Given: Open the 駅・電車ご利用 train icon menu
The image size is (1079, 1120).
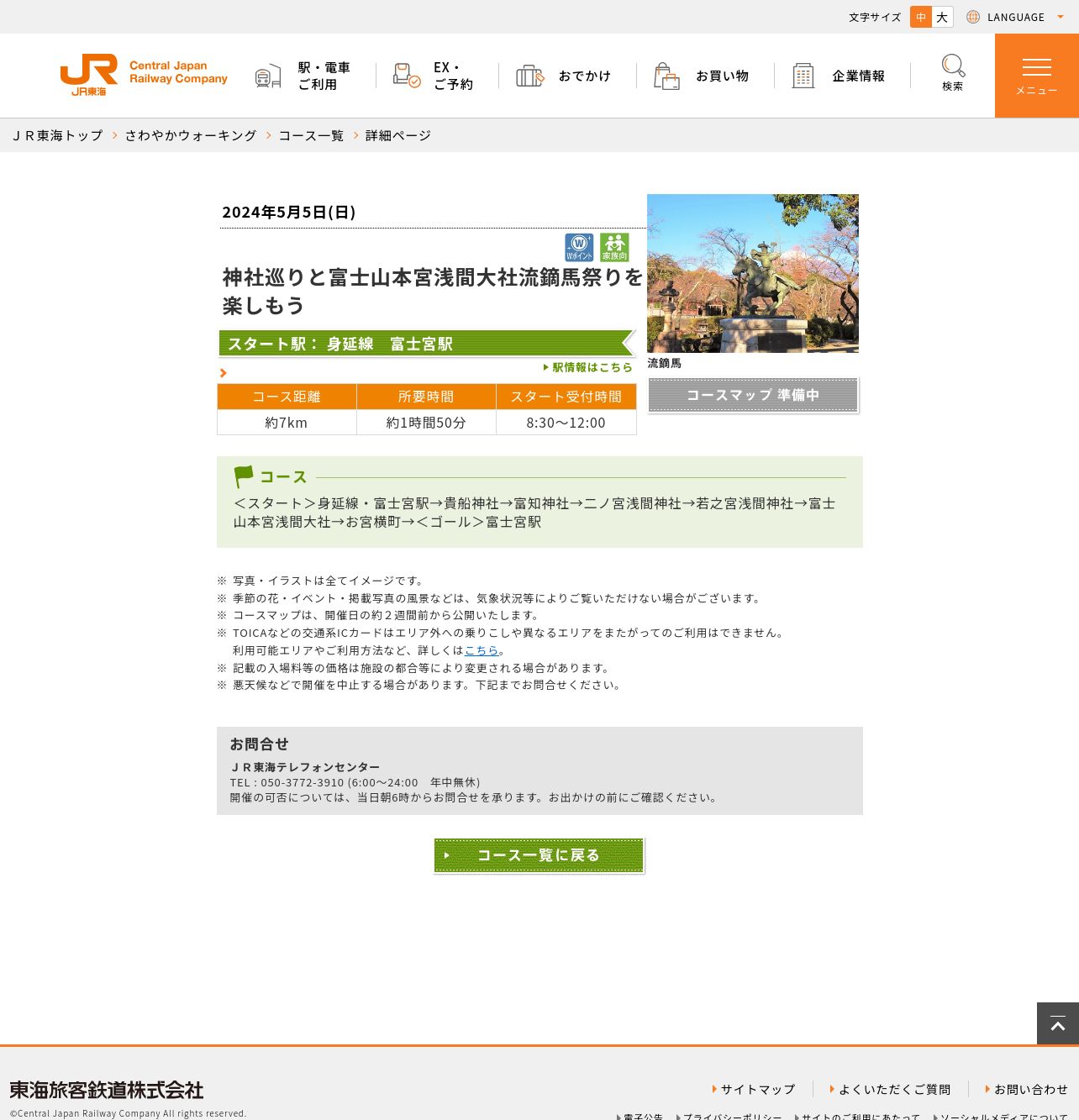Looking at the screenshot, I should [303, 76].
